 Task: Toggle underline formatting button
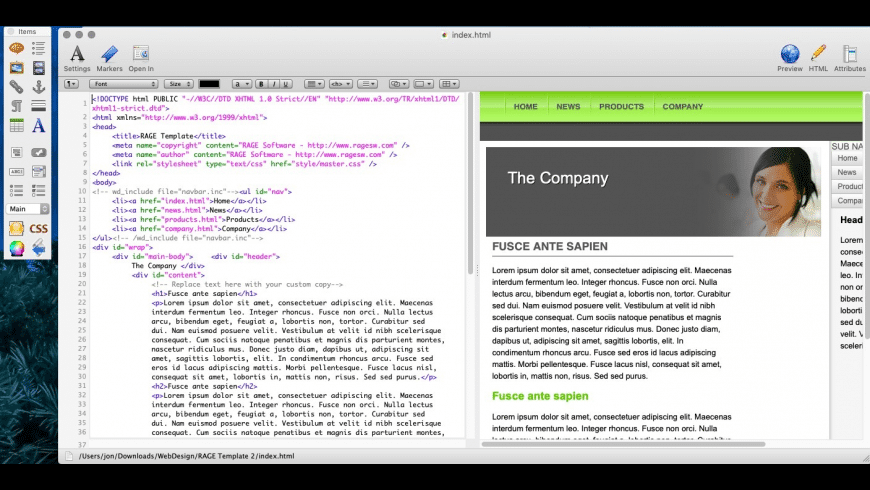(286, 84)
